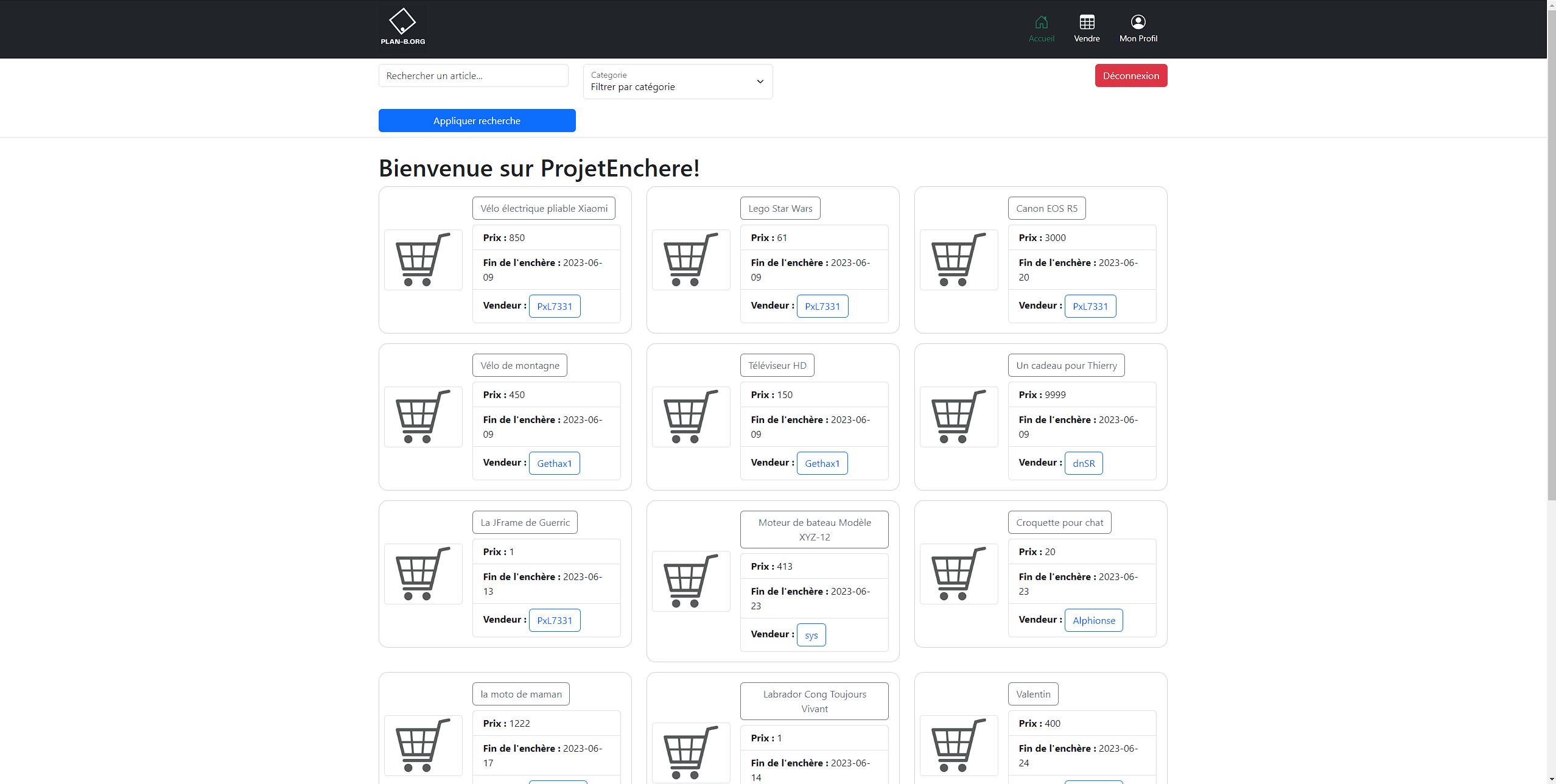Click cart icon for Lego Star Wars
1556x784 pixels.
(x=691, y=260)
